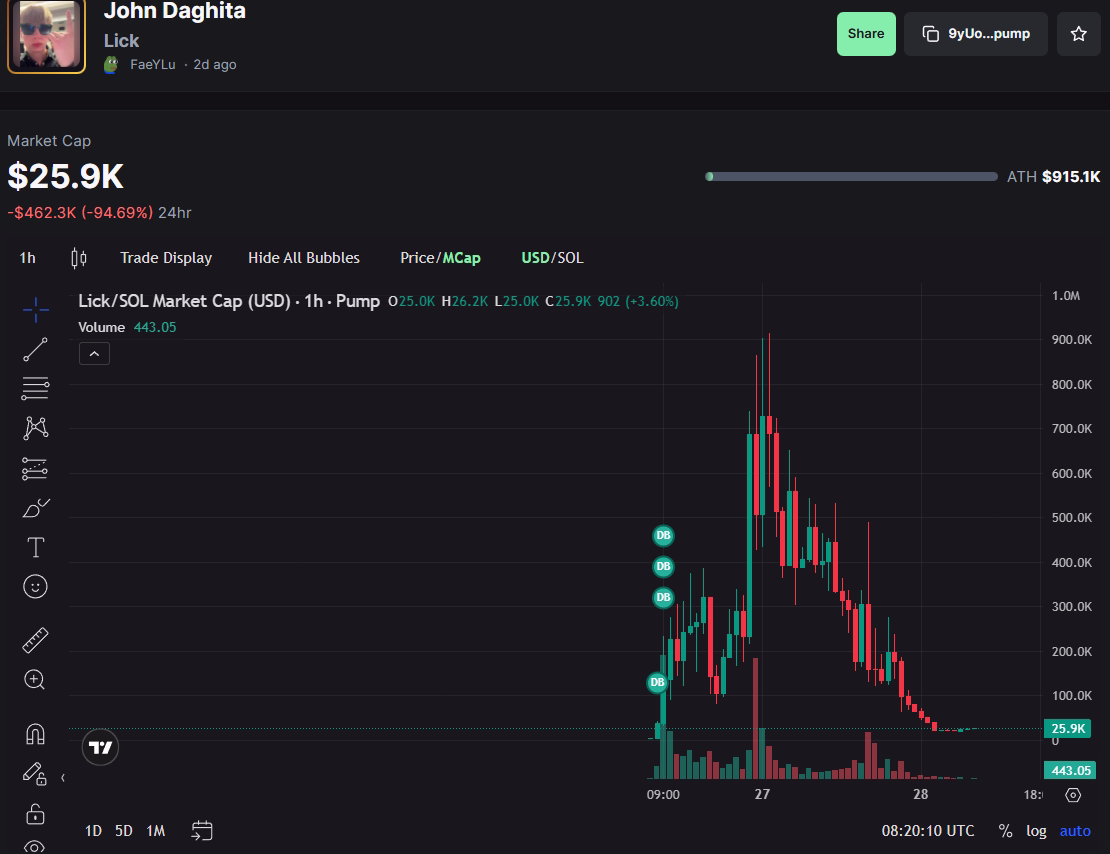Click a DB bubble marker on the chart
Screen dimensions: 1110x854
(x=663, y=536)
